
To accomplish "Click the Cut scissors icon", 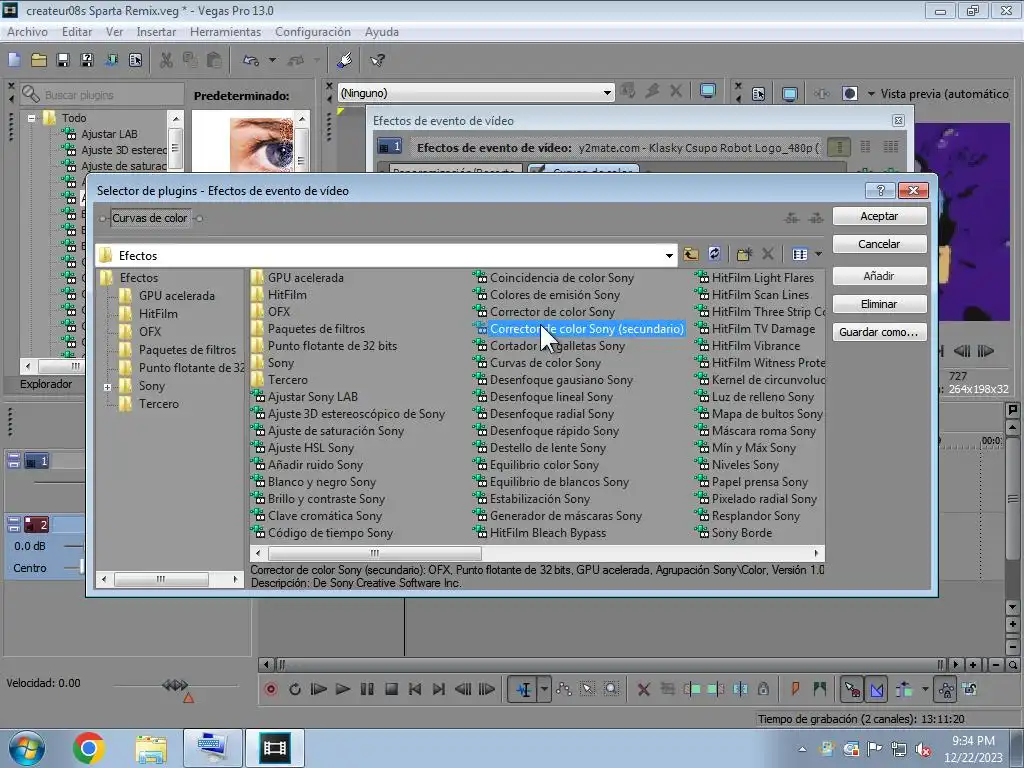I will click(x=167, y=60).
